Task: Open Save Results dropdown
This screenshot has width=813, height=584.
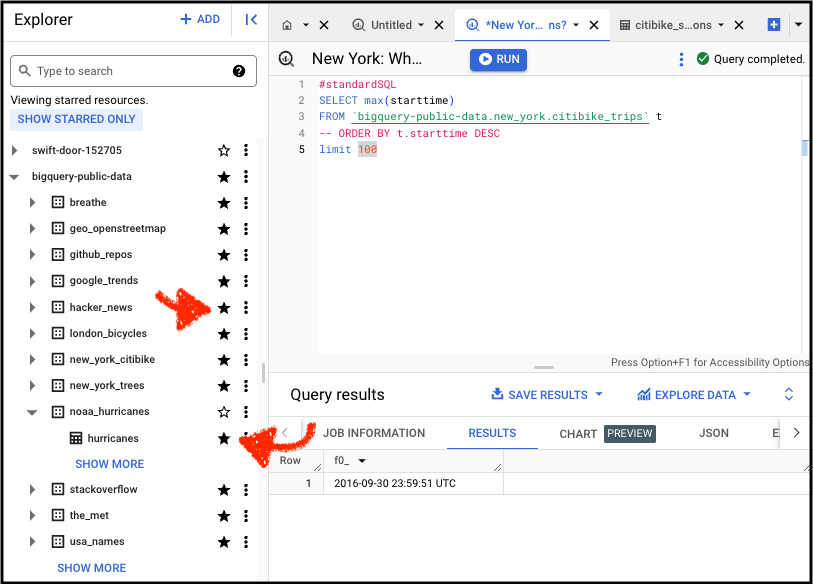Action: (547, 395)
